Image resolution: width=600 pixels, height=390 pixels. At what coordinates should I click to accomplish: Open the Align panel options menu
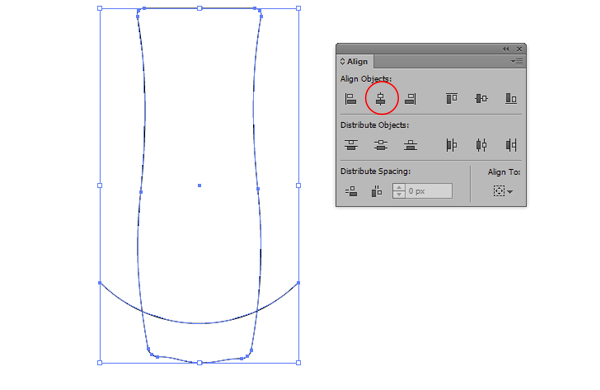point(517,61)
